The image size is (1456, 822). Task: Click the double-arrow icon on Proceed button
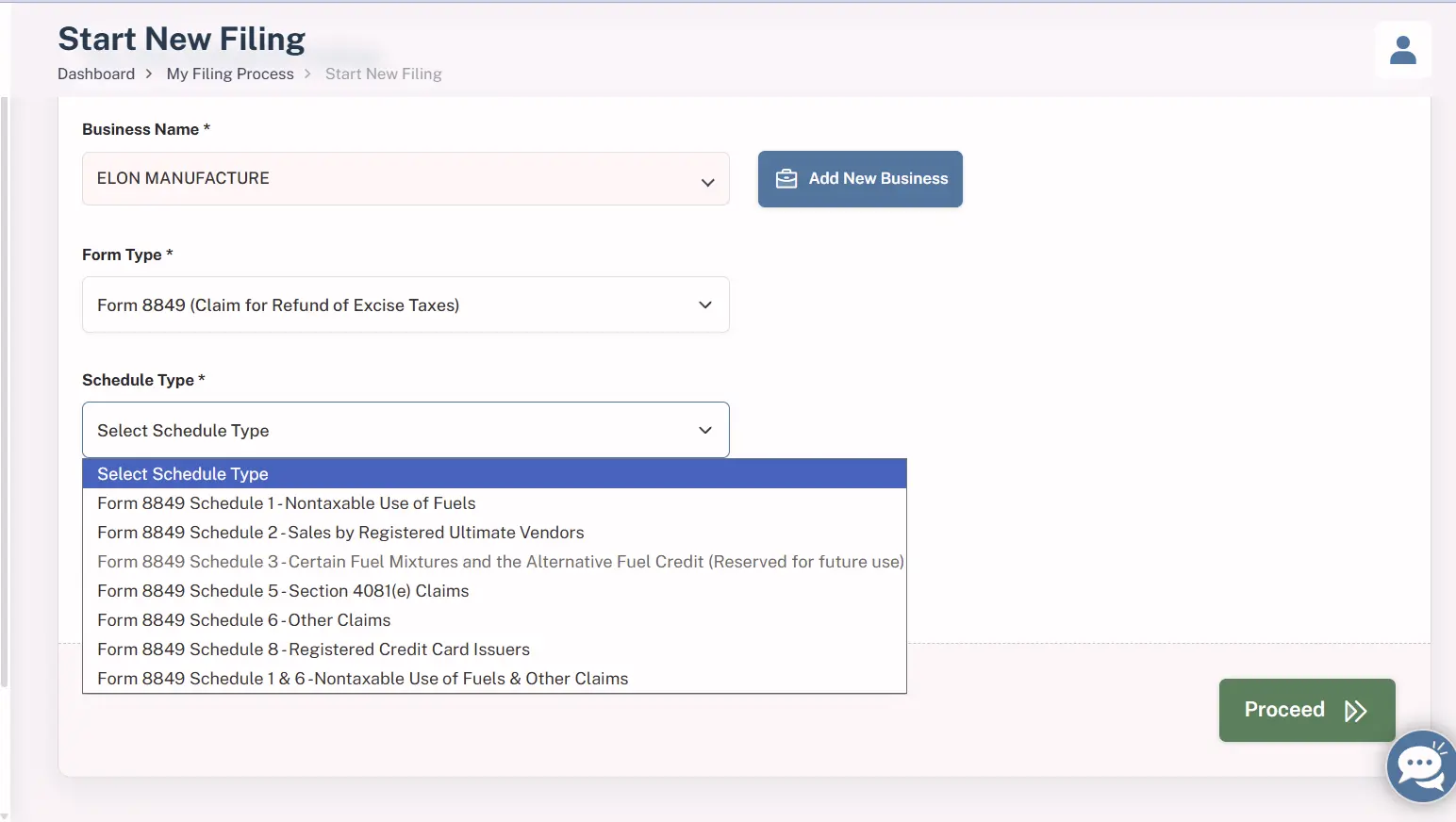point(1355,711)
